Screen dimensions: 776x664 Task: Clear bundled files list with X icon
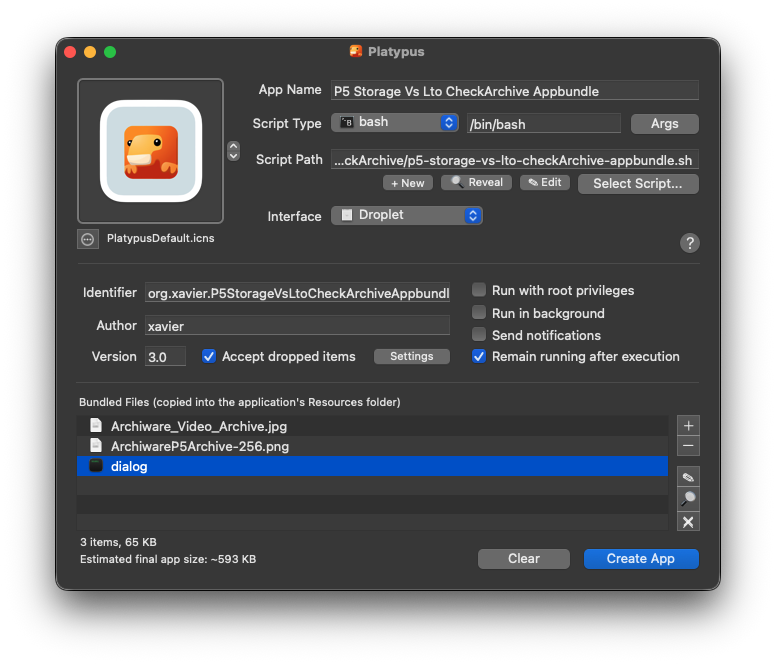tap(688, 522)
